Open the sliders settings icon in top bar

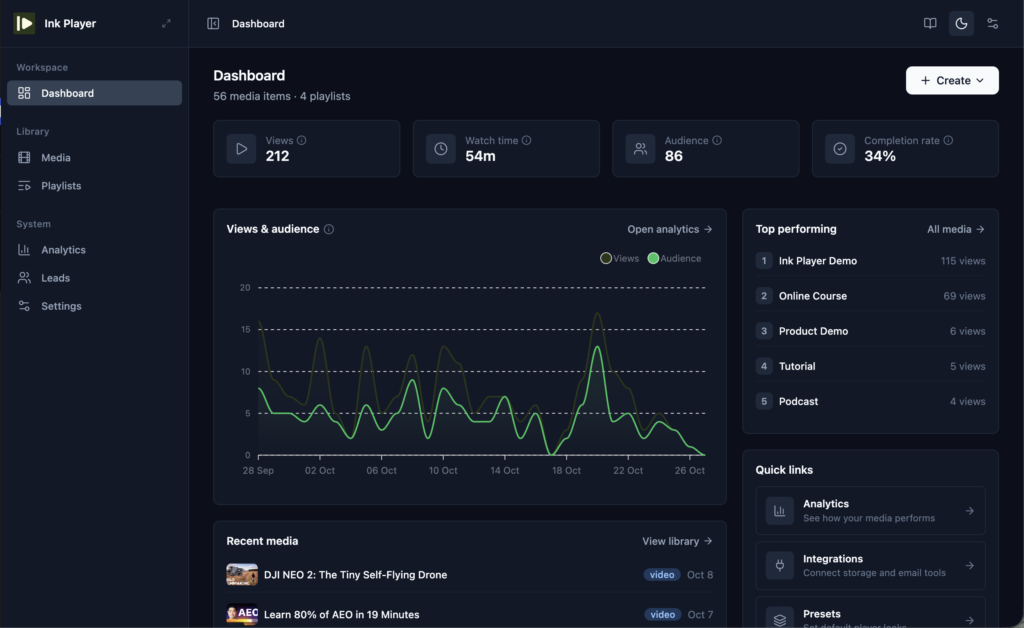click(x=993, y=24)
